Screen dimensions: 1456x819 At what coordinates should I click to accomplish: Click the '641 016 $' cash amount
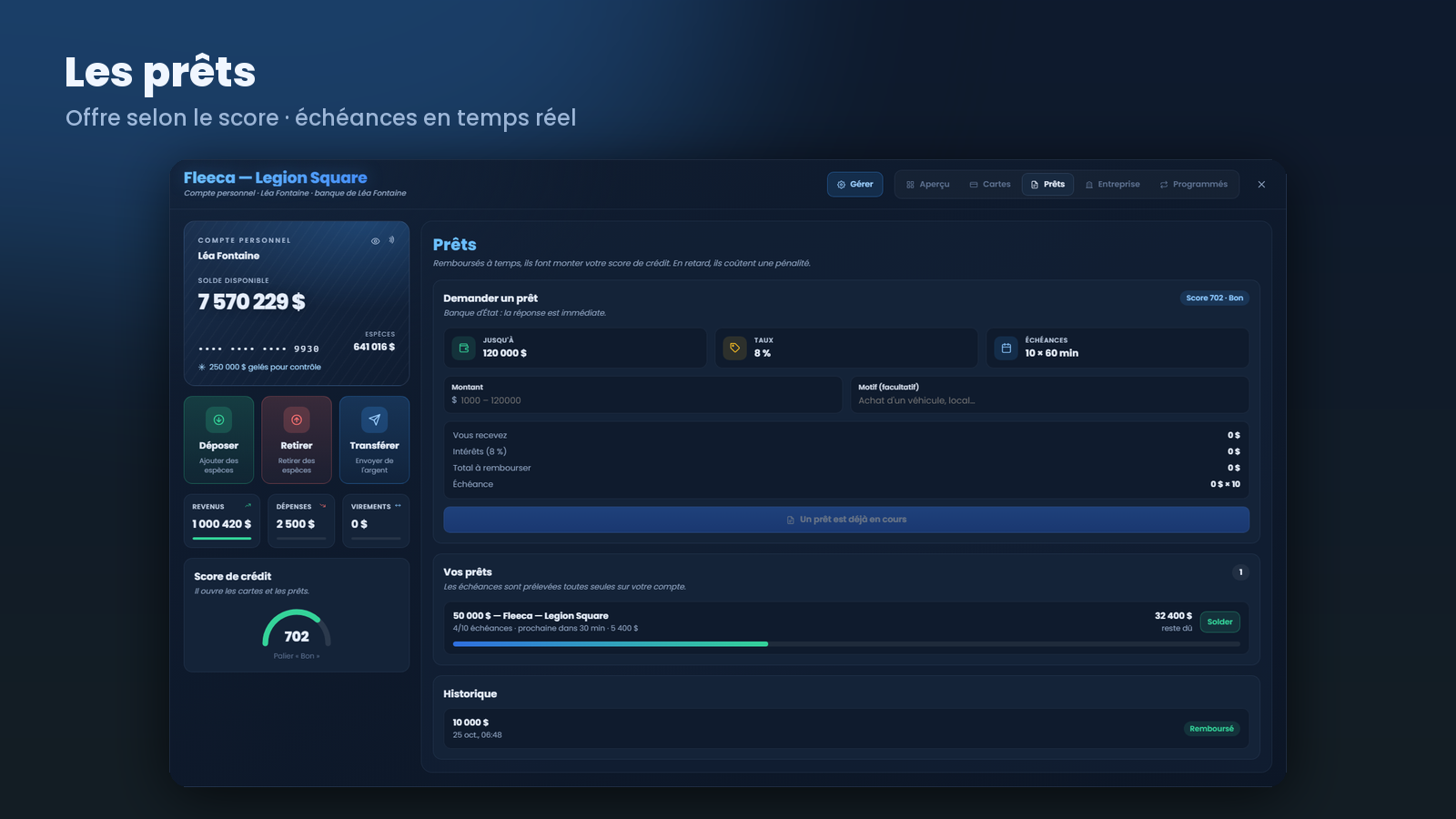pyautogui.click(x=374, y=347)
